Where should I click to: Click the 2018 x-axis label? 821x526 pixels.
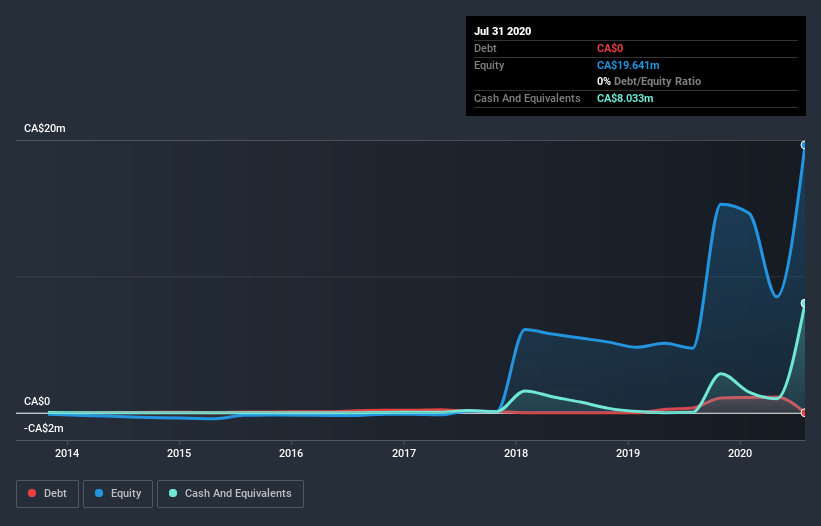click(x=516, y=453)
